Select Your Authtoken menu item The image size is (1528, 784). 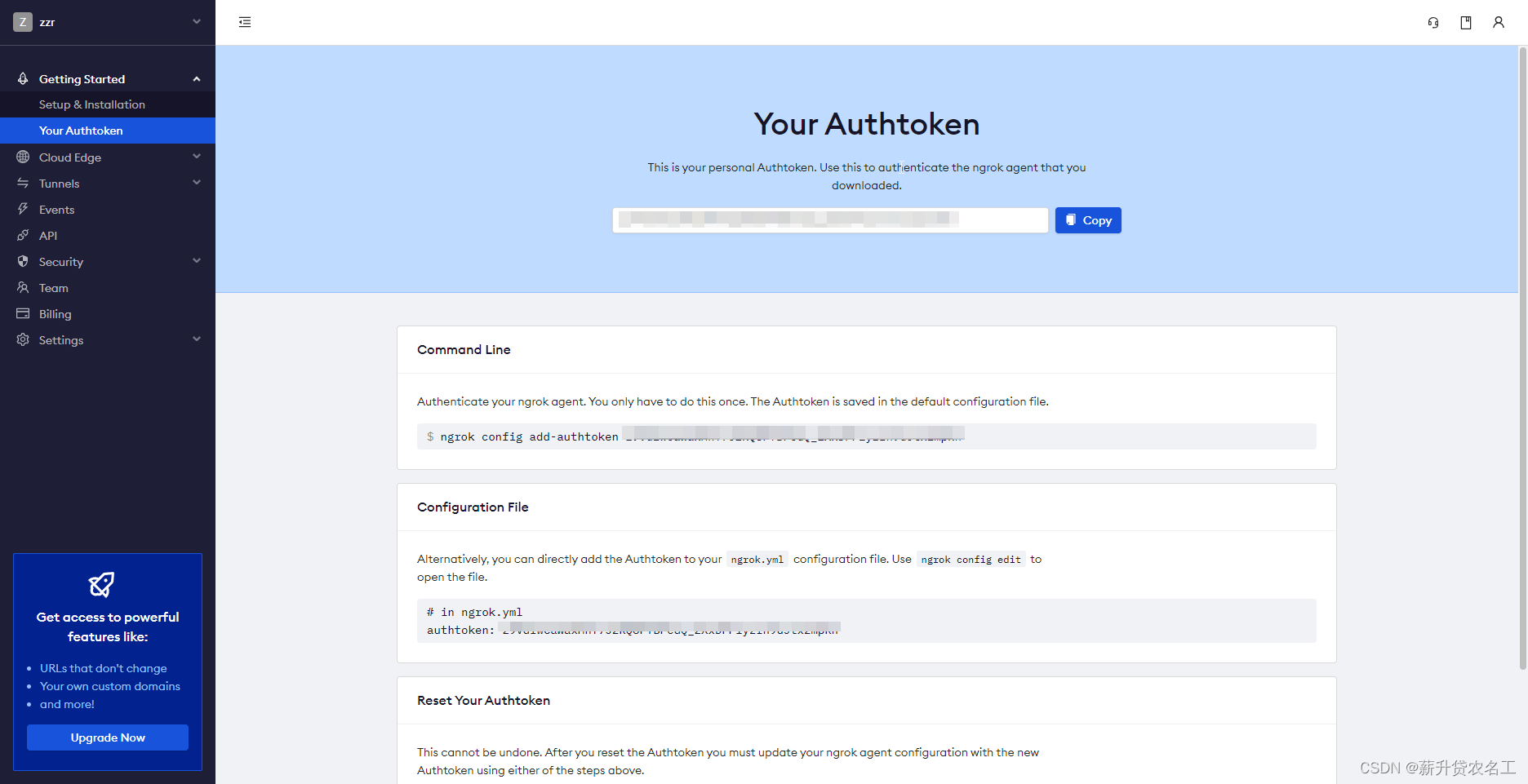pos(108,131)
